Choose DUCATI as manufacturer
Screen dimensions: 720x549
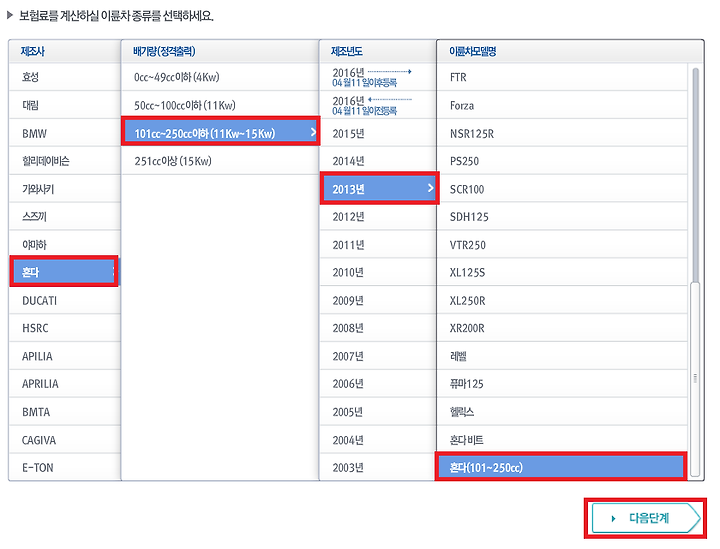[x=65, y=301]
